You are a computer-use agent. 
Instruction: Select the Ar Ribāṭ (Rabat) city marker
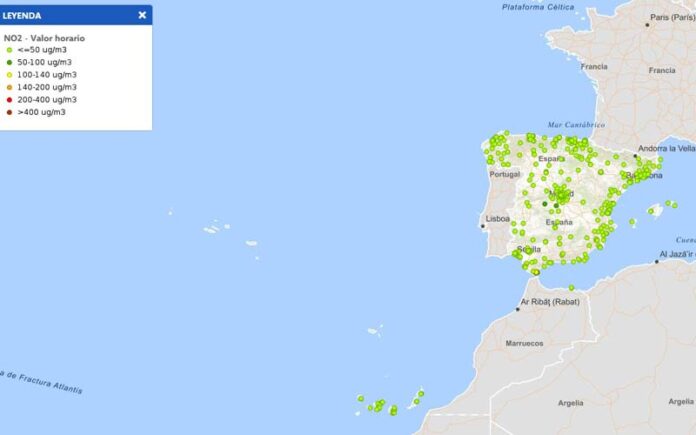click(x=518, y=309)
